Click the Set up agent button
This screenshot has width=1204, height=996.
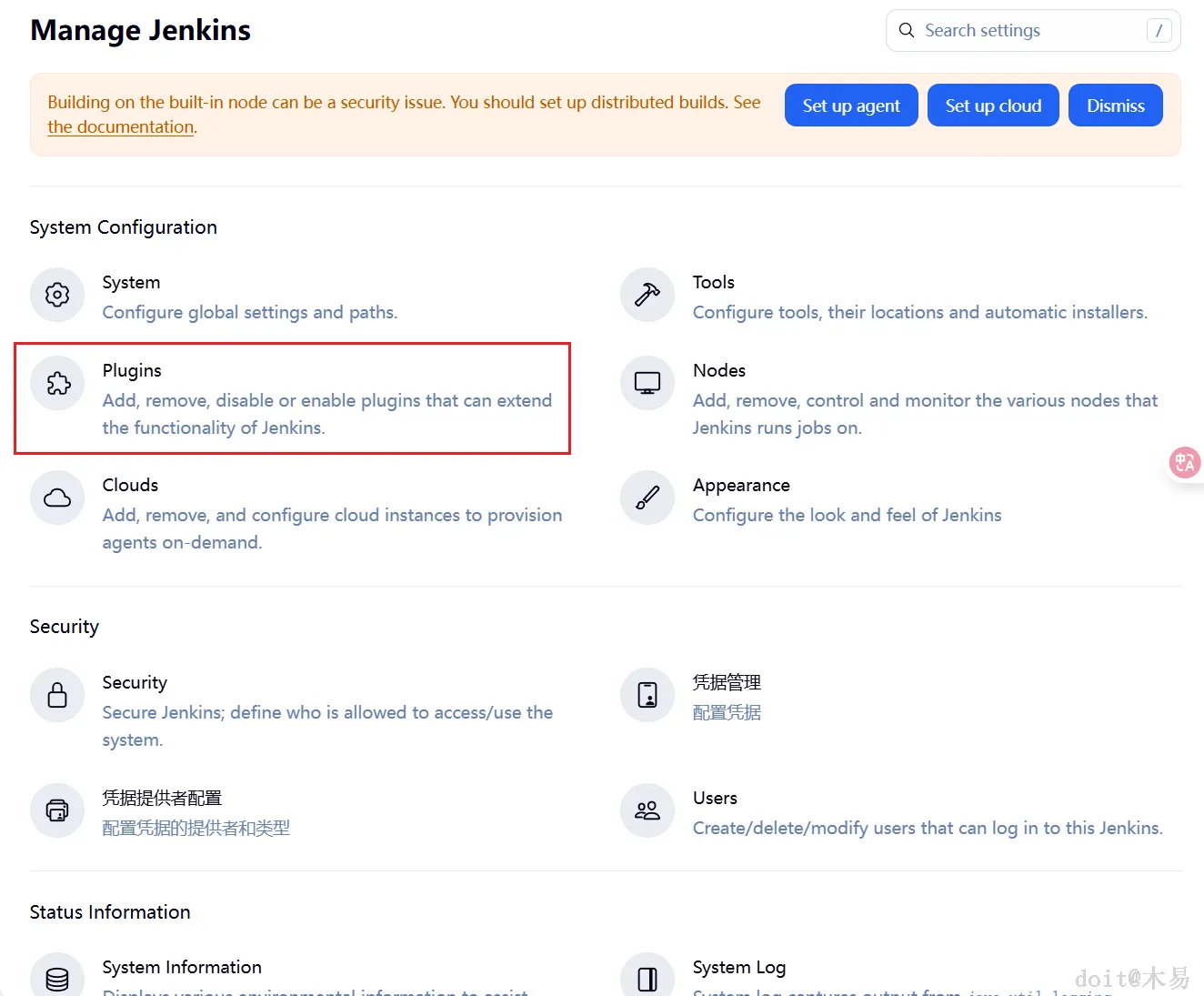851,106
